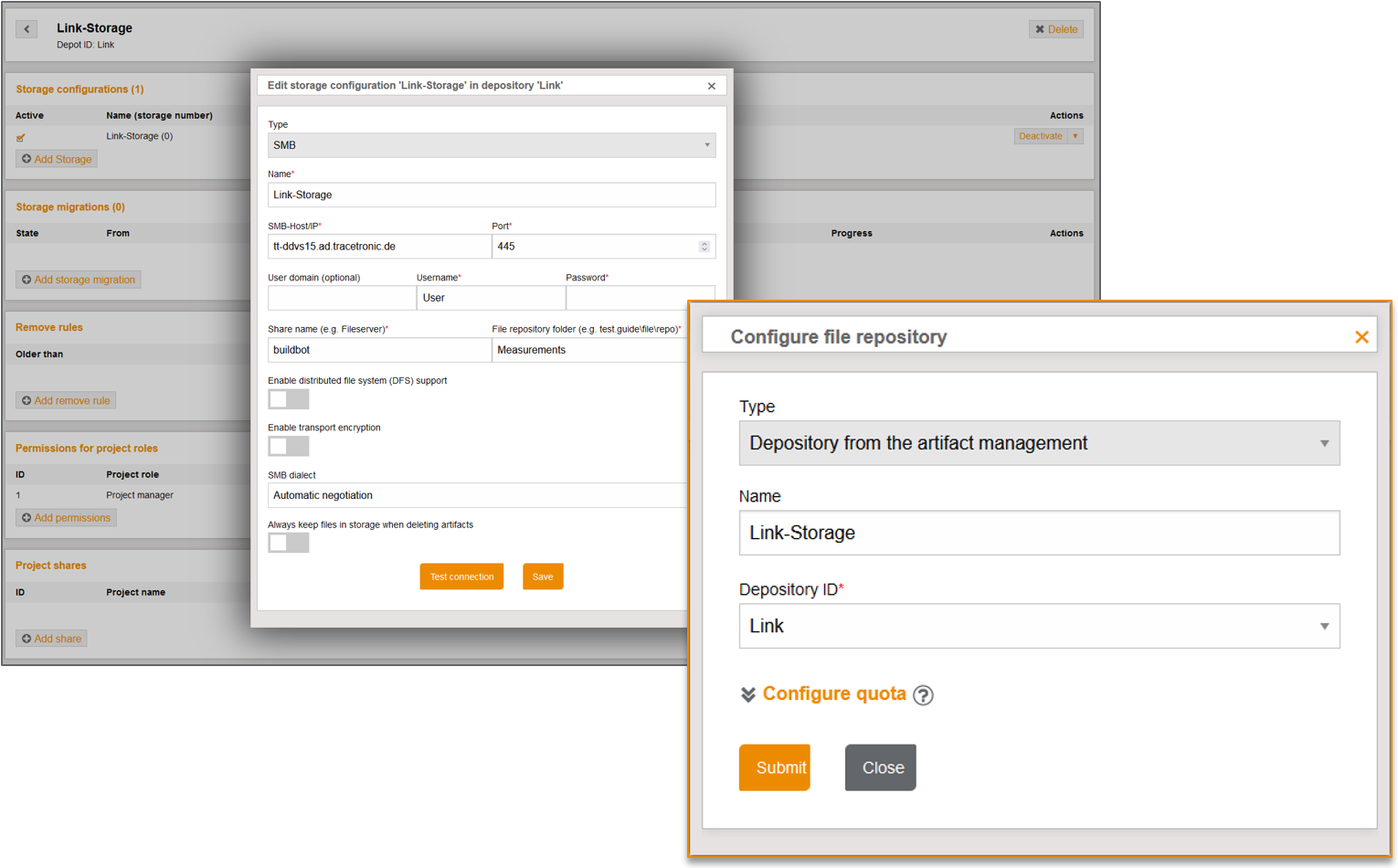
Task: Submit the file repository configuration
Action: pos(775,767)
